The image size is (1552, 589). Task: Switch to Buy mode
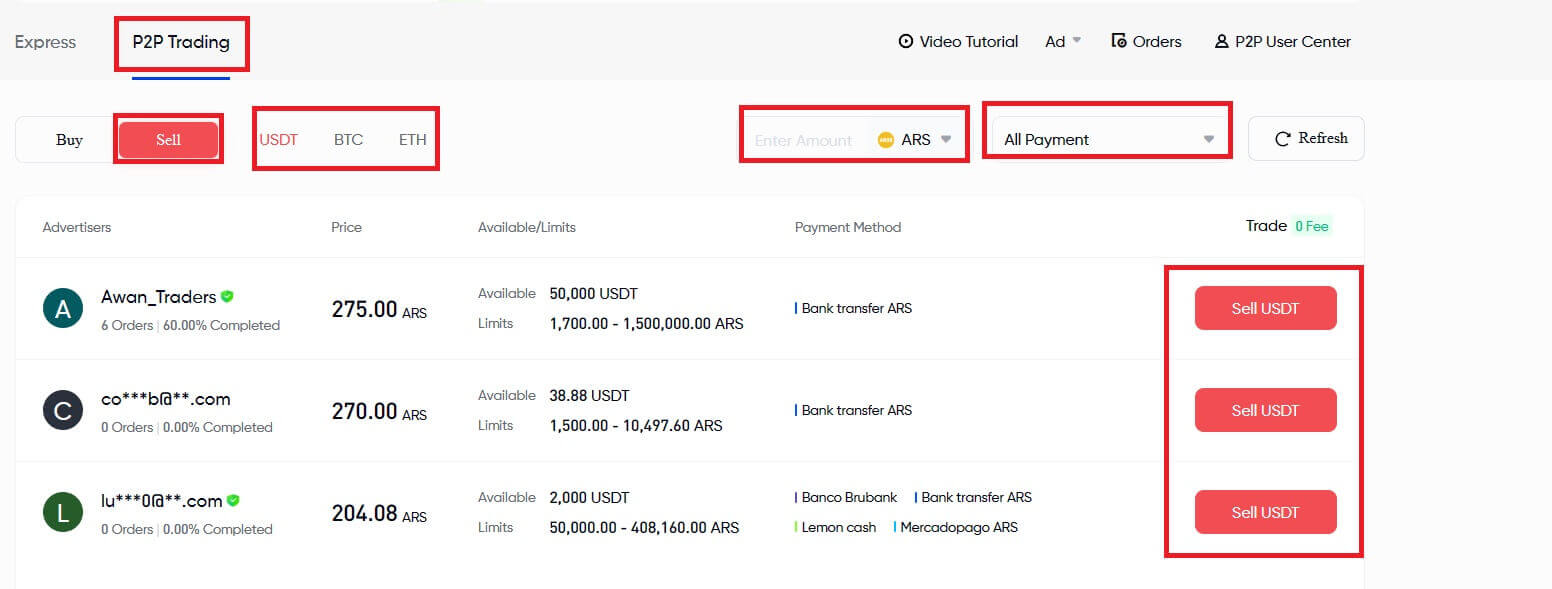point(69,139)
